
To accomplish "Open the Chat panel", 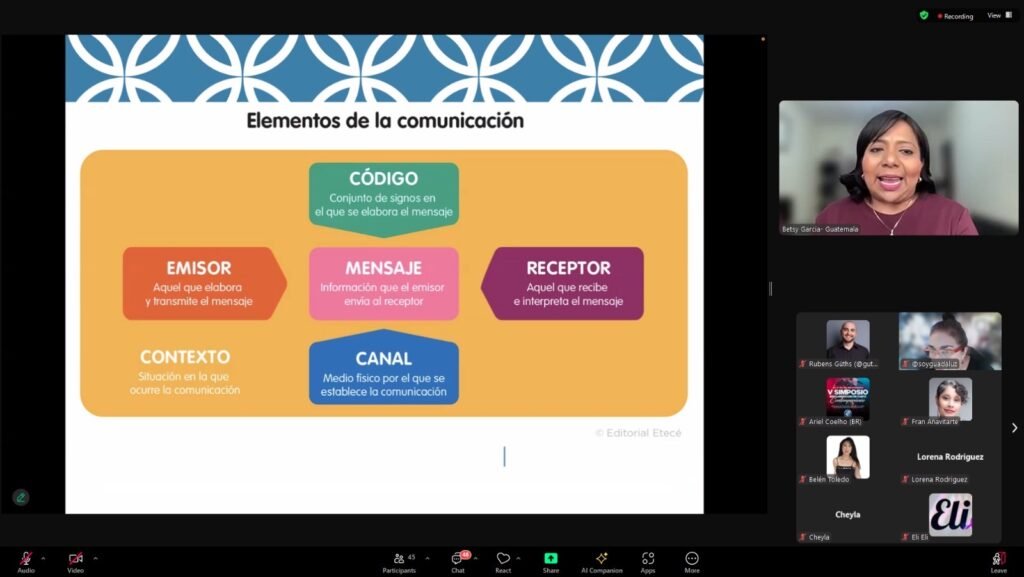I will pos(458,561).
